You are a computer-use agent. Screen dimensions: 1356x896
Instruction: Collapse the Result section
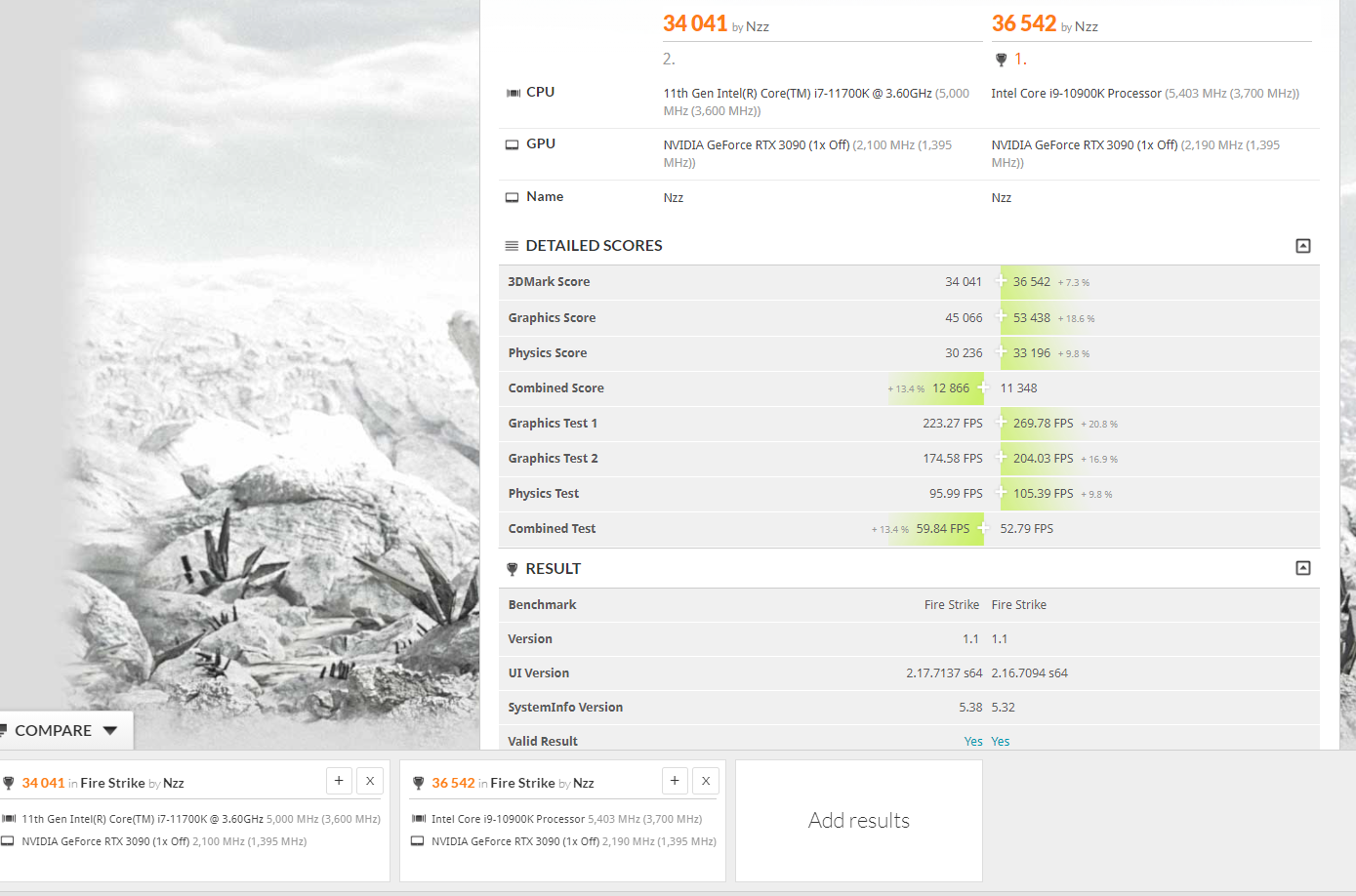[1302, 568]
